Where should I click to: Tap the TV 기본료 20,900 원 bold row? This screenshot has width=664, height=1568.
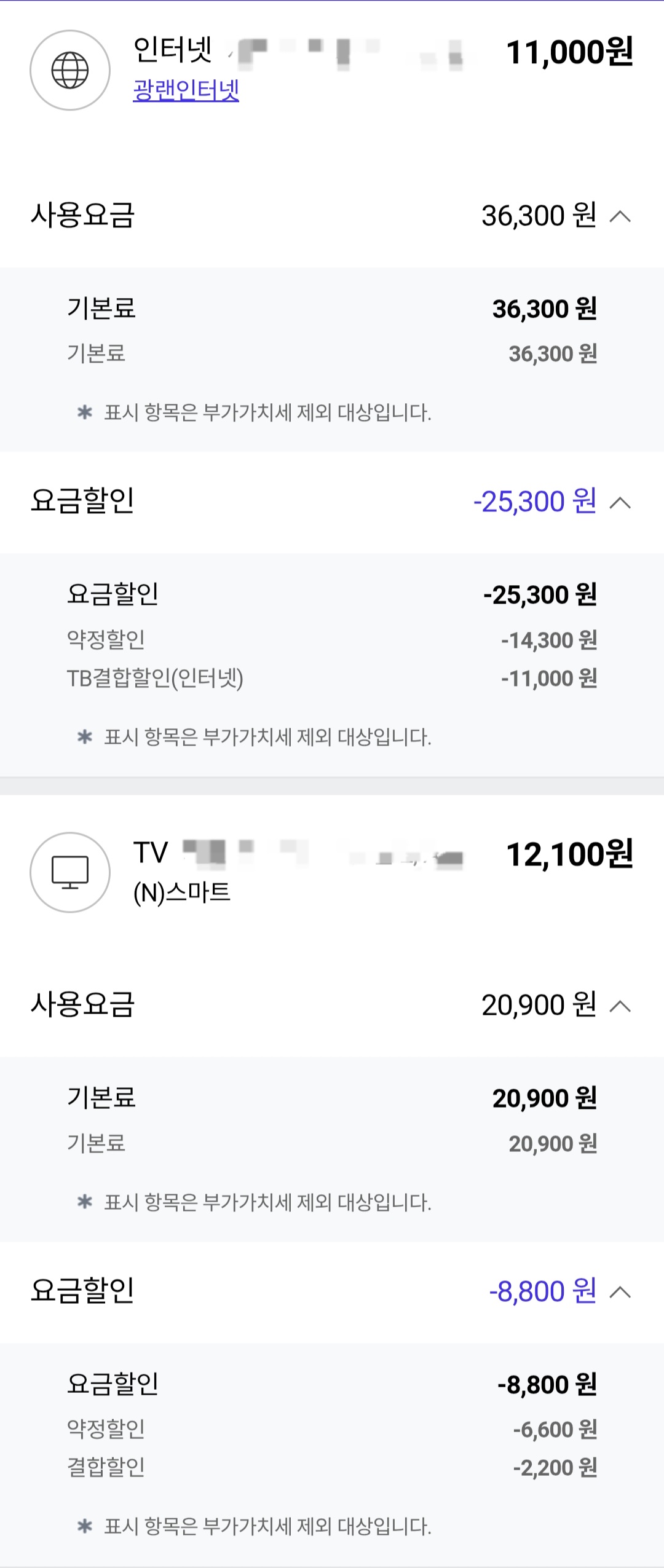(x=332, y=1098)
